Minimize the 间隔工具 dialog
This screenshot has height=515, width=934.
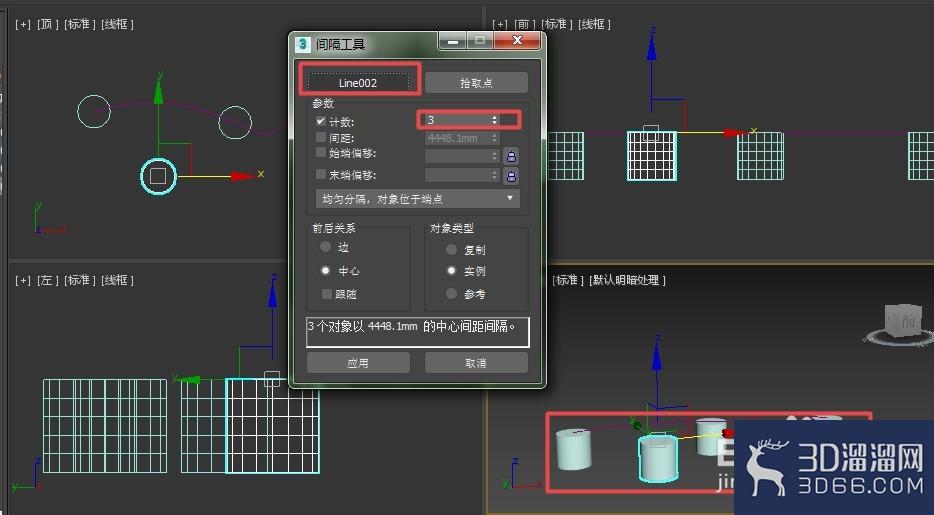pos(453,41)
